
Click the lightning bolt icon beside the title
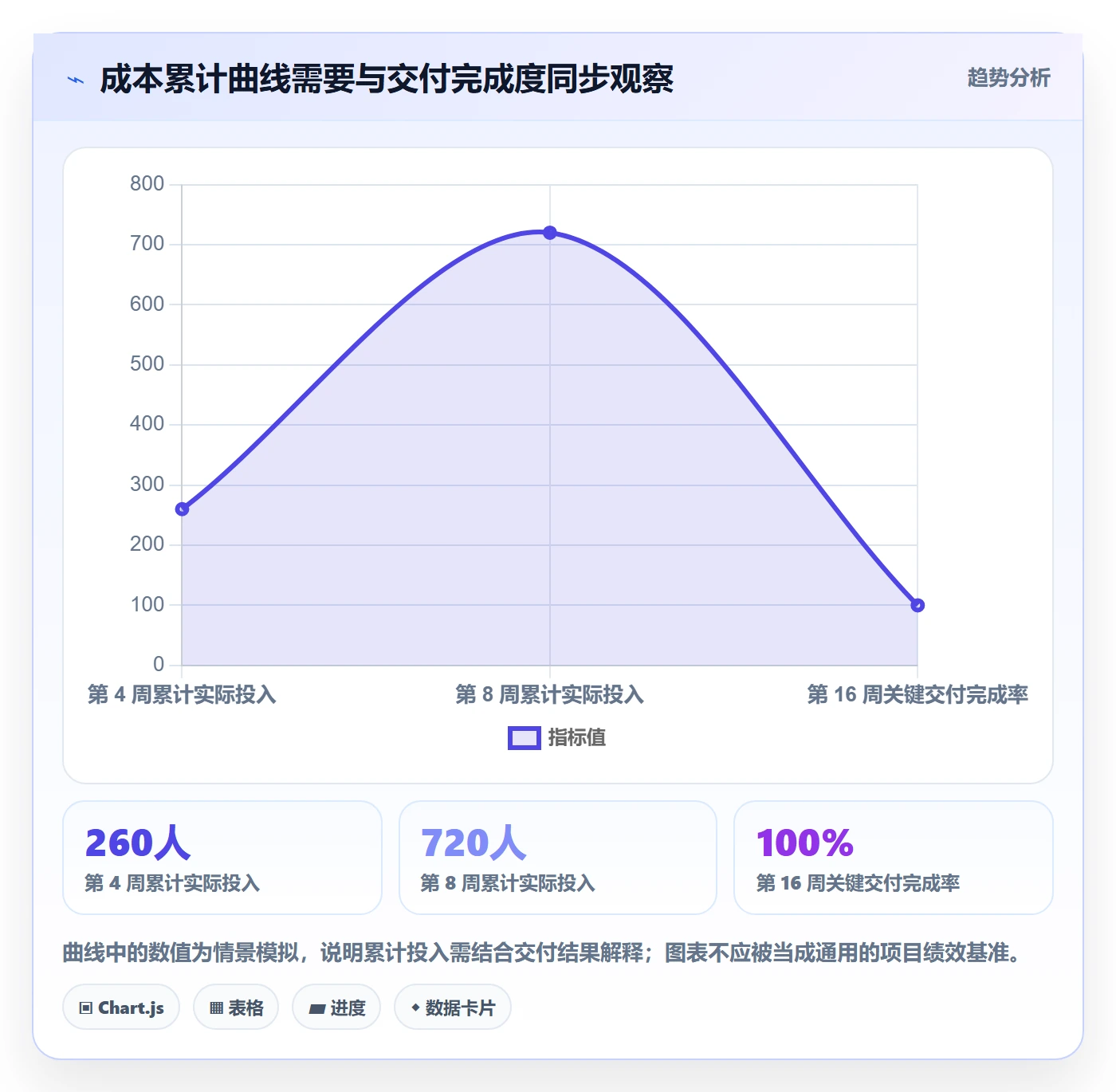coord(76,80)
